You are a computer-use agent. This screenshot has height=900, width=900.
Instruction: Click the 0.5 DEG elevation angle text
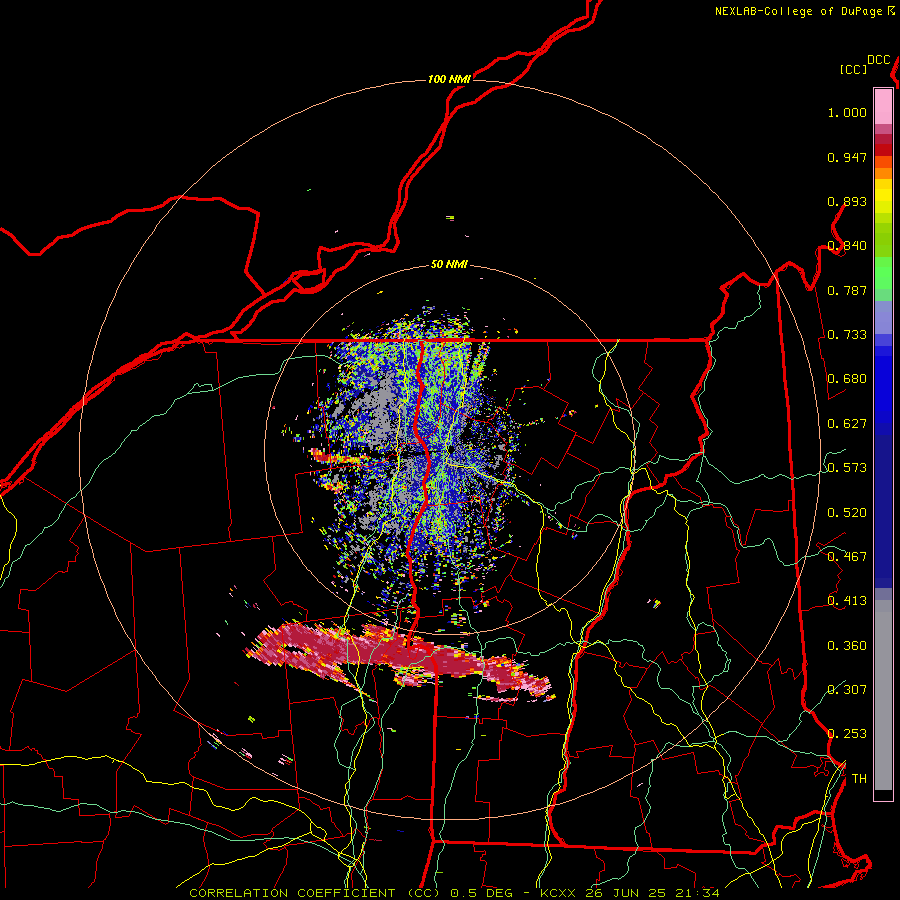pos(482,893)
